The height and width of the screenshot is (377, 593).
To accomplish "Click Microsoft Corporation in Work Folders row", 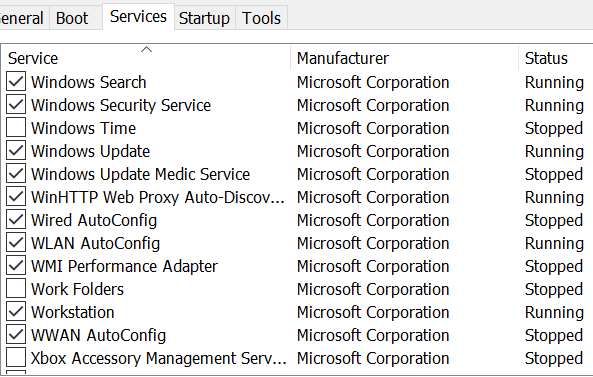I will (x=373, y=290).
